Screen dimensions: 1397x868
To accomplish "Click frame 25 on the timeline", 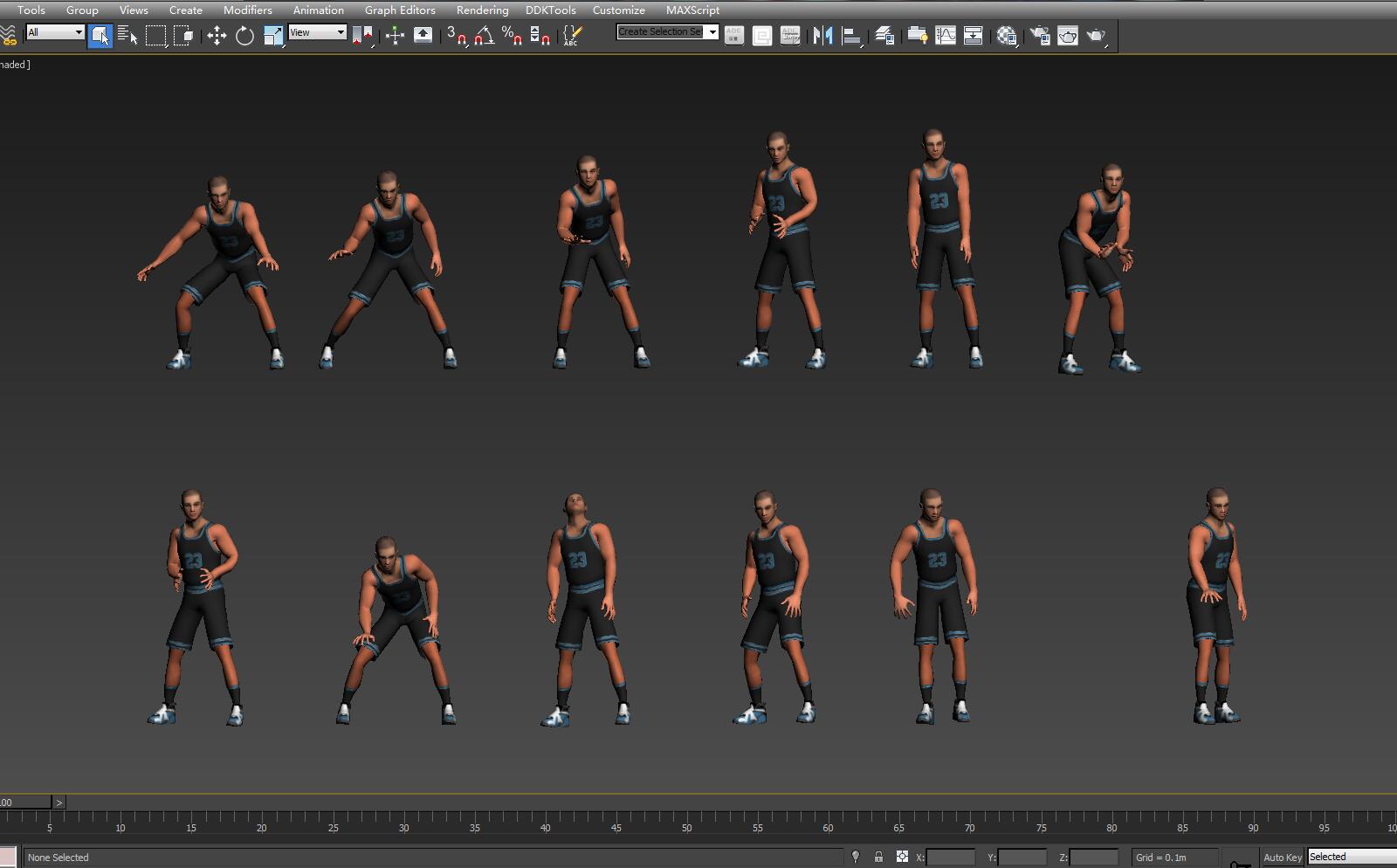I will [x=333, y=827].
